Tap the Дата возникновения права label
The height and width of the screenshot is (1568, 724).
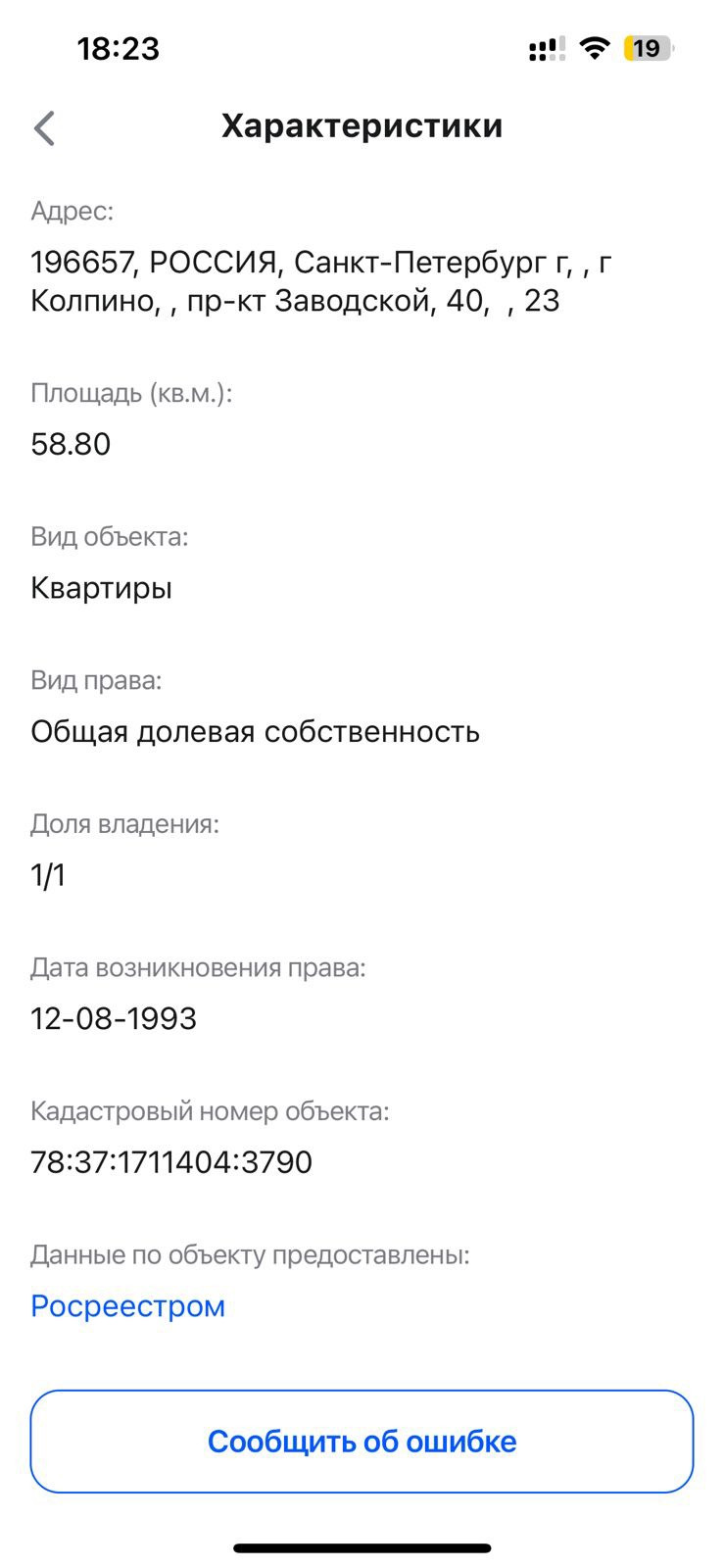(x=198, y=968)
